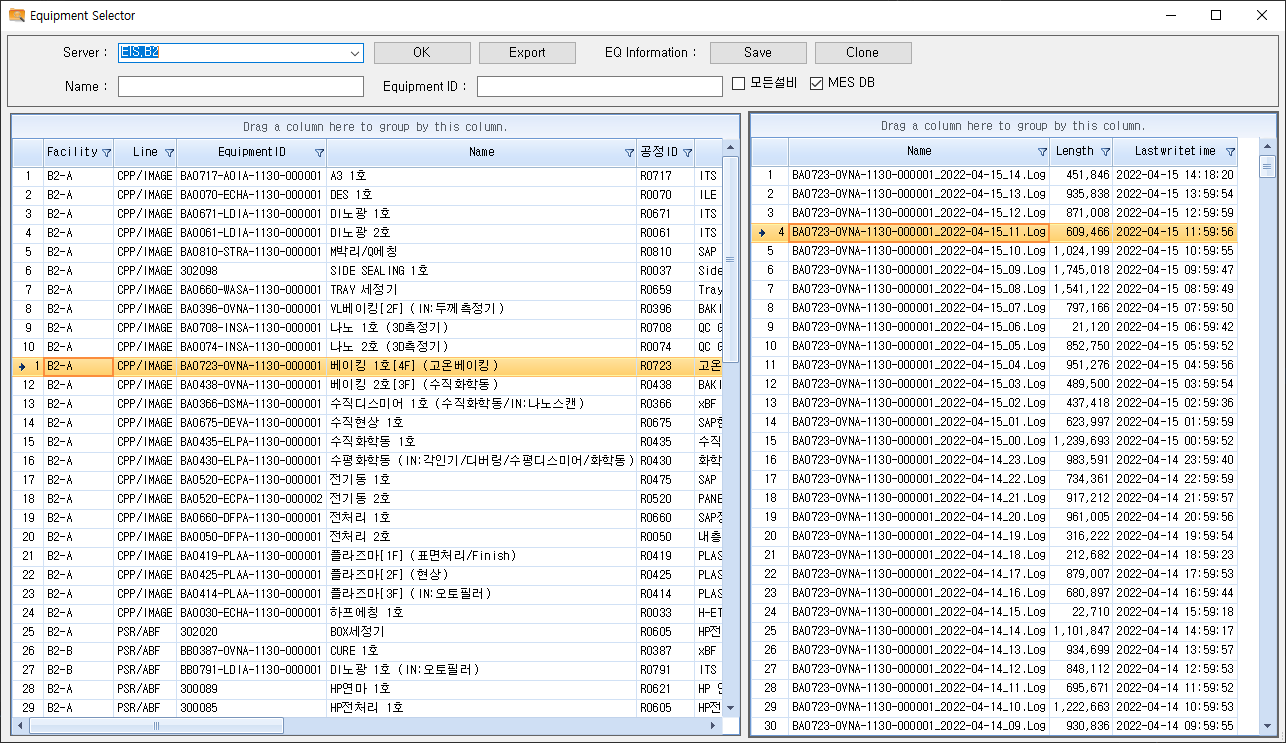
Task: Sort log files by Length header
Action: 1074,152
